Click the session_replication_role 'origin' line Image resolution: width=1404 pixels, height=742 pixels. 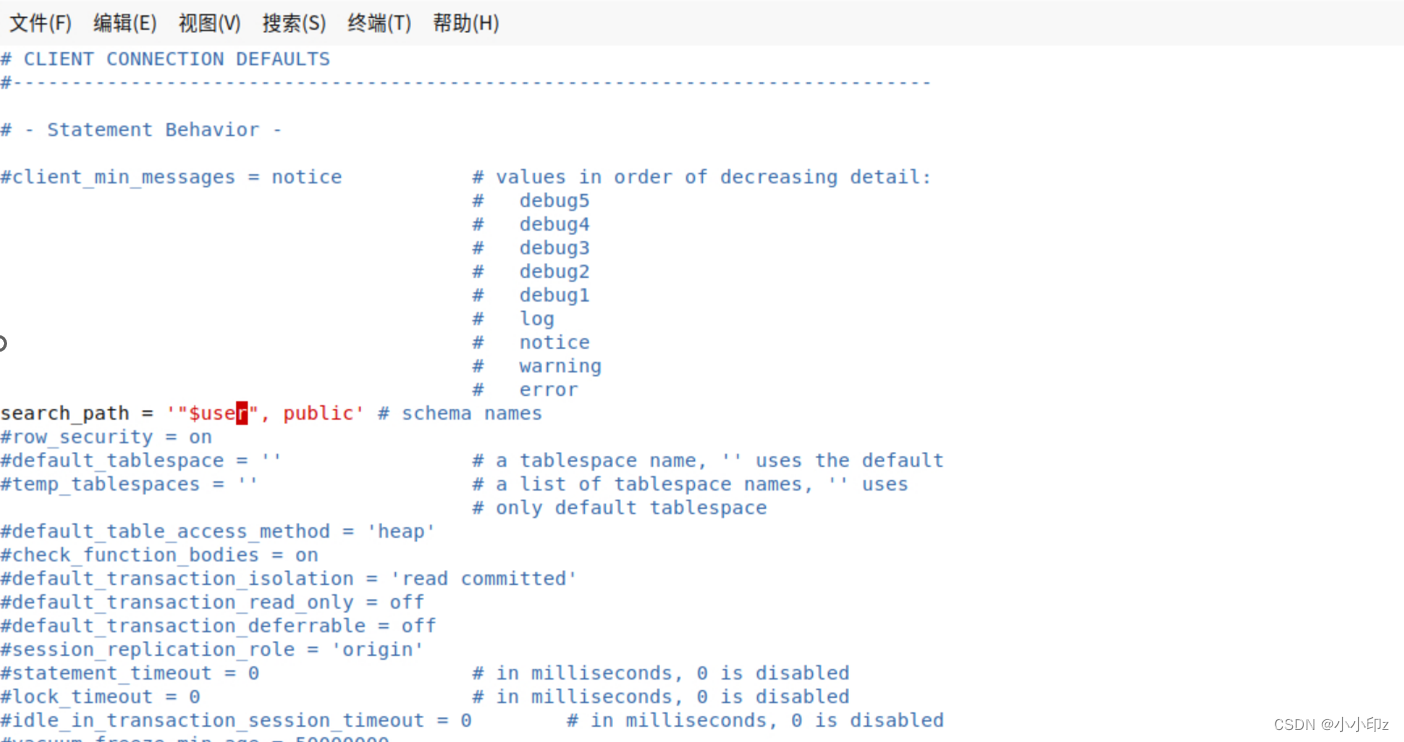[x=211, y=649]
